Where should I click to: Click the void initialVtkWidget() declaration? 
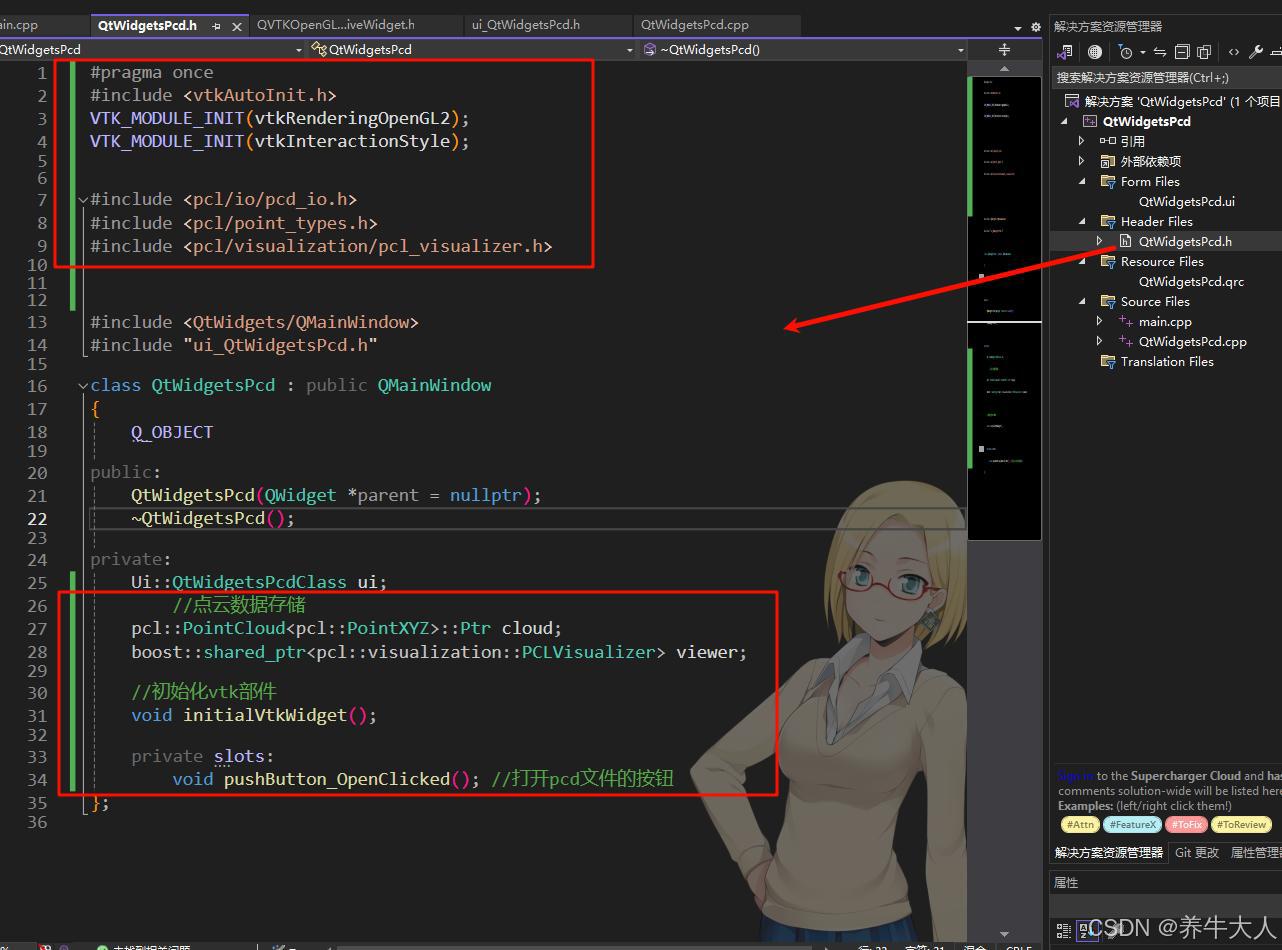click(x=254, y=715)
